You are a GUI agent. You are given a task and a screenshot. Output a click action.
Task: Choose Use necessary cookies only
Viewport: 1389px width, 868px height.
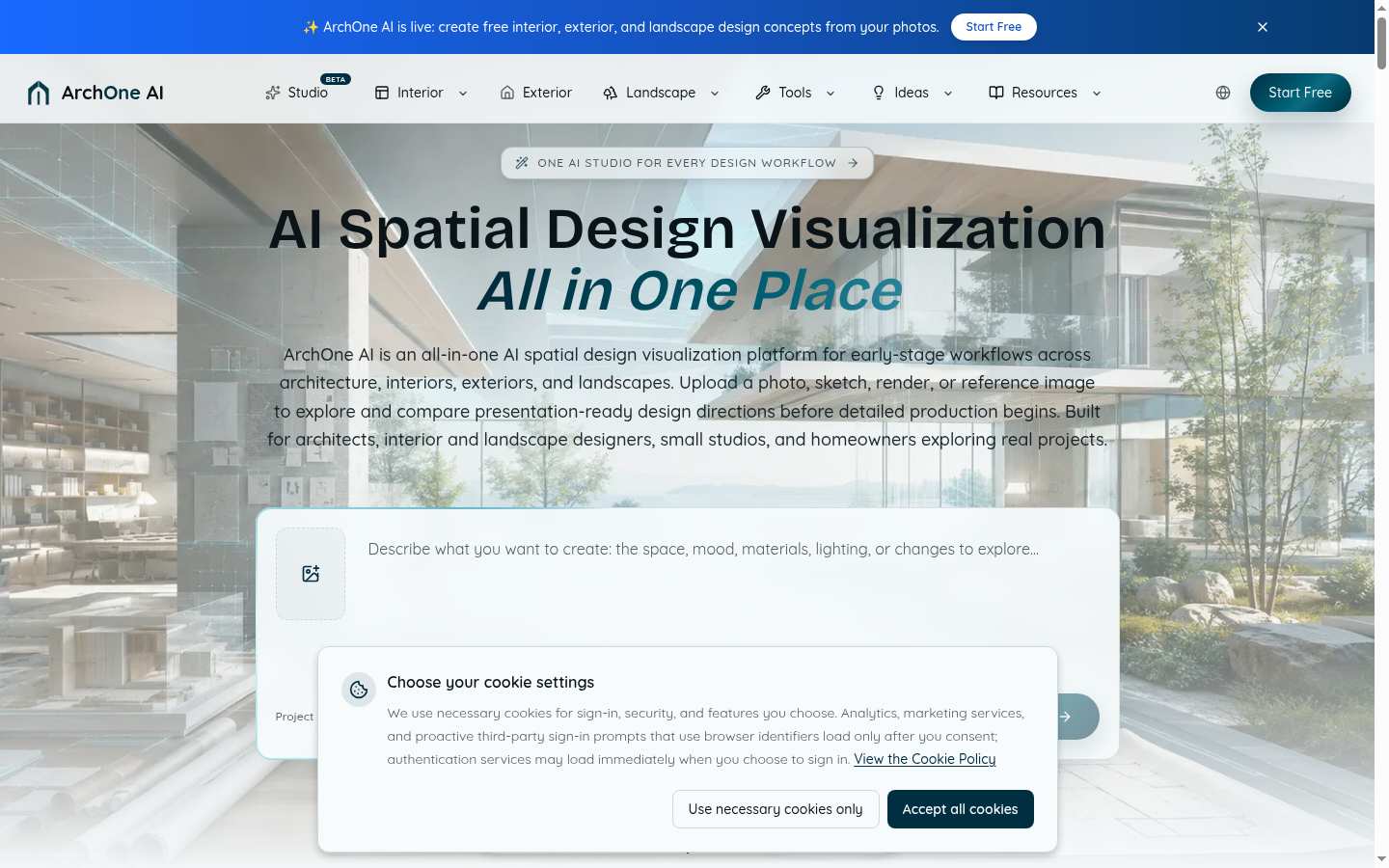(776, 809)
